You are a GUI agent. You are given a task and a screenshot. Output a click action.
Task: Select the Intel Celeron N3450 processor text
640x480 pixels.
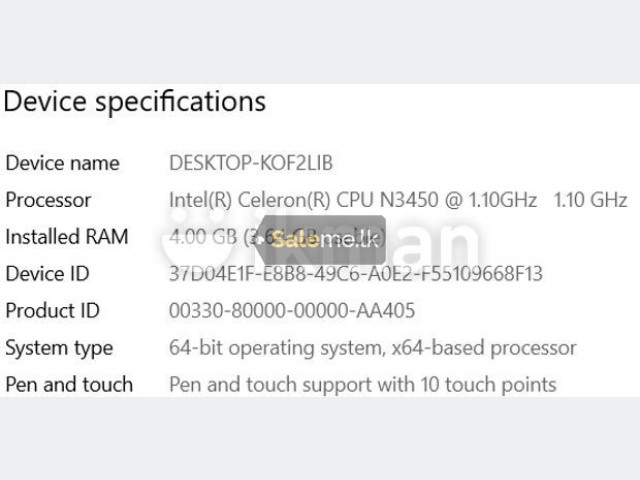[353, 200]
